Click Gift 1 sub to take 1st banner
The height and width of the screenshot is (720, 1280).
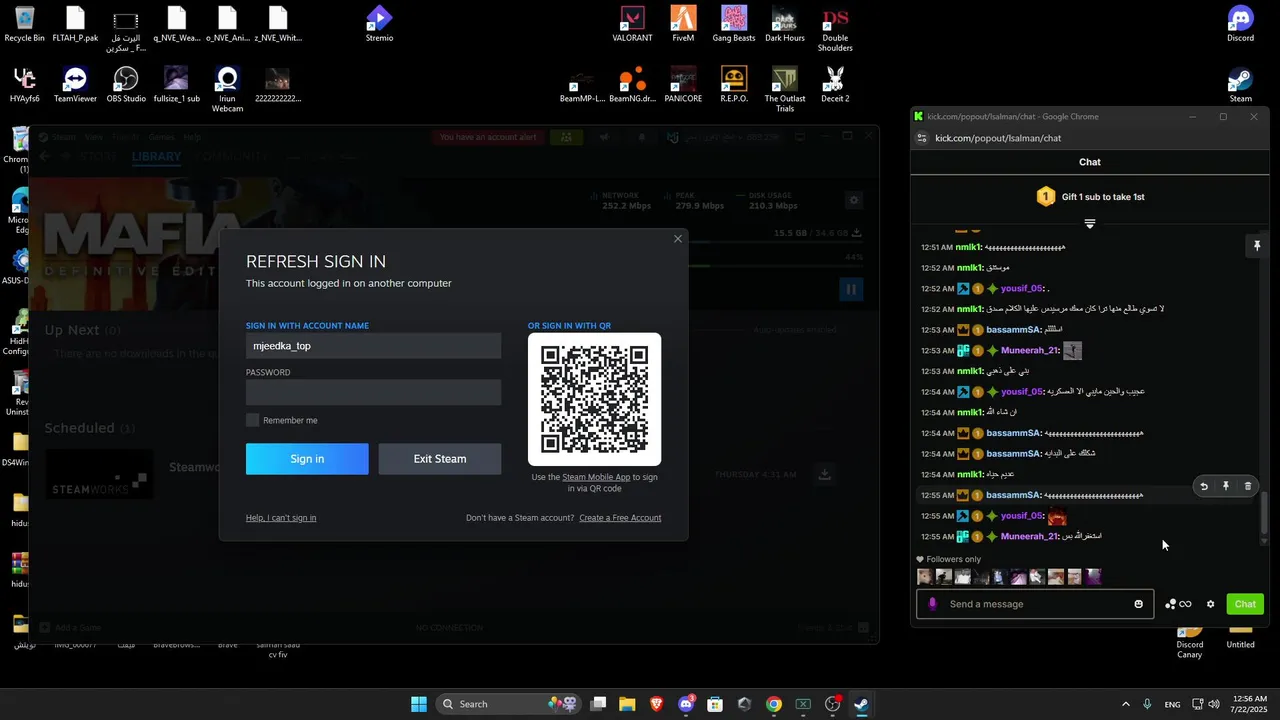1090,197
